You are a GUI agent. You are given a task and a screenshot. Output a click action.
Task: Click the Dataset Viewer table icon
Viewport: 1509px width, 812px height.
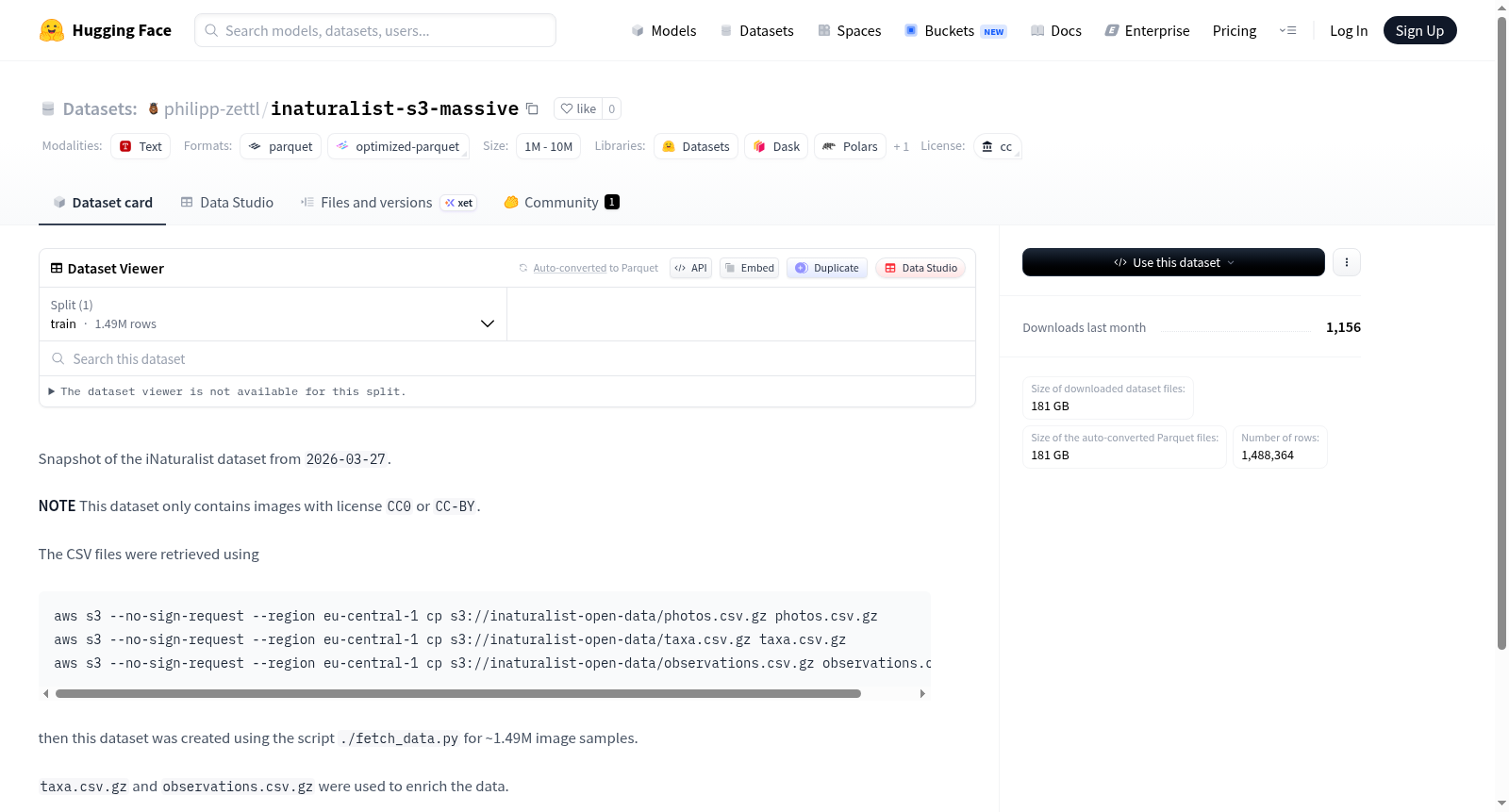click(x=57, y=268)
